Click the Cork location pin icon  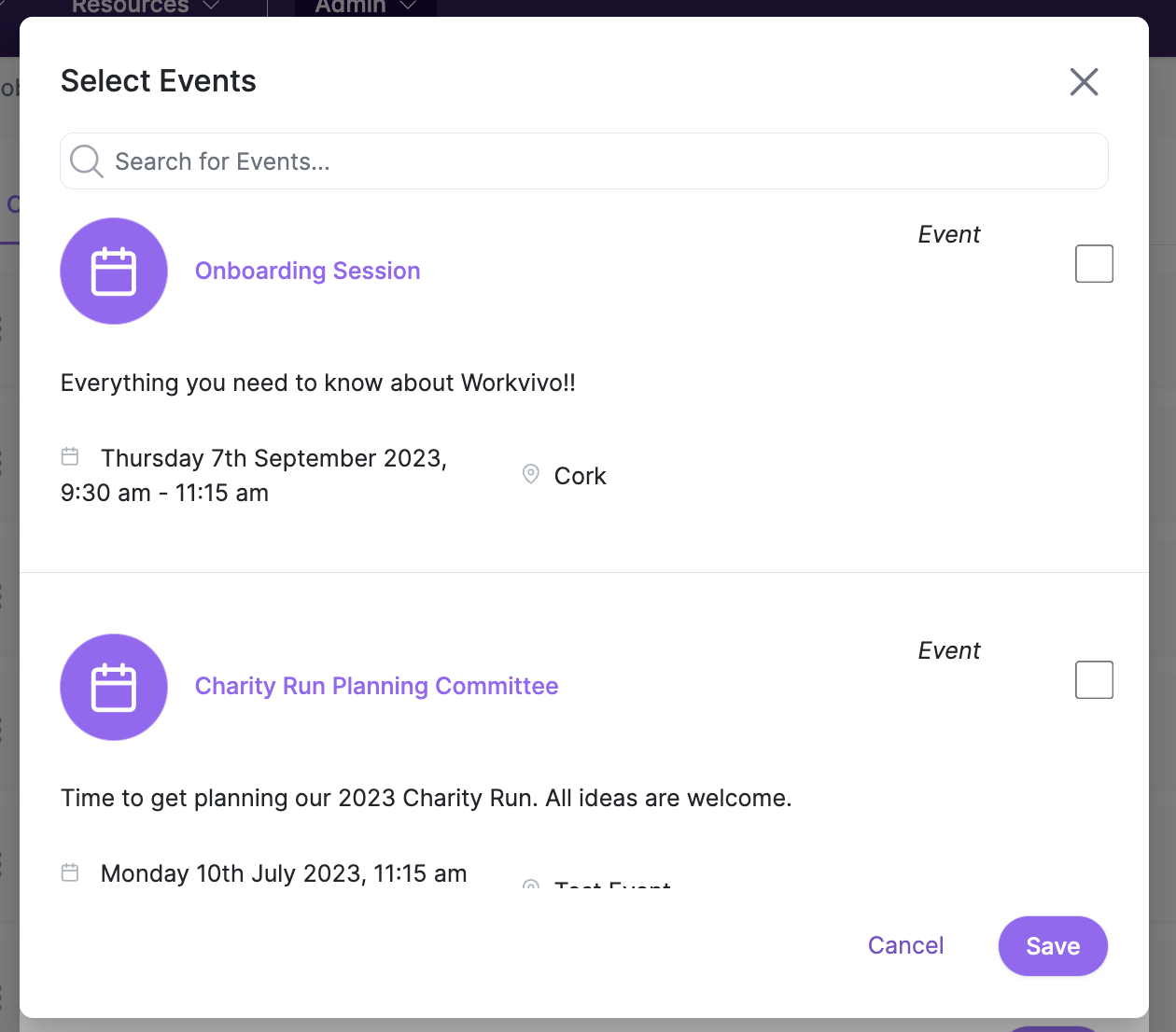click(530, 474)
